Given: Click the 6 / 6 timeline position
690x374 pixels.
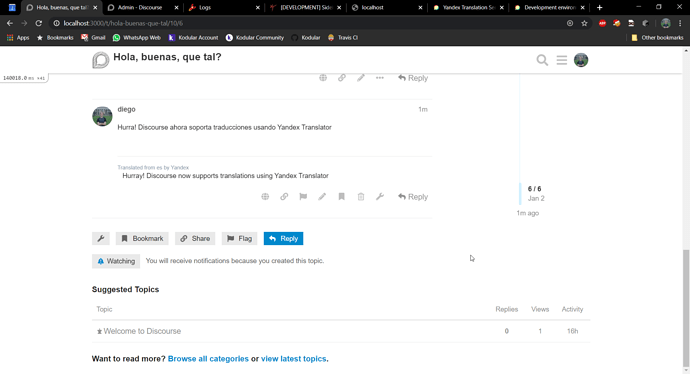Looking at the screenshot, I should 534,189.
